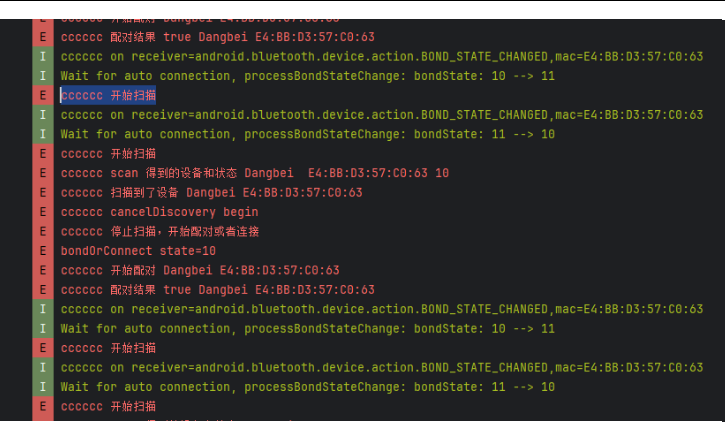Click 'Dangbei' in the 'scan 得到的设备和状态' line
This screenshot has height=428, width=725.
click(x=269, y=173)
